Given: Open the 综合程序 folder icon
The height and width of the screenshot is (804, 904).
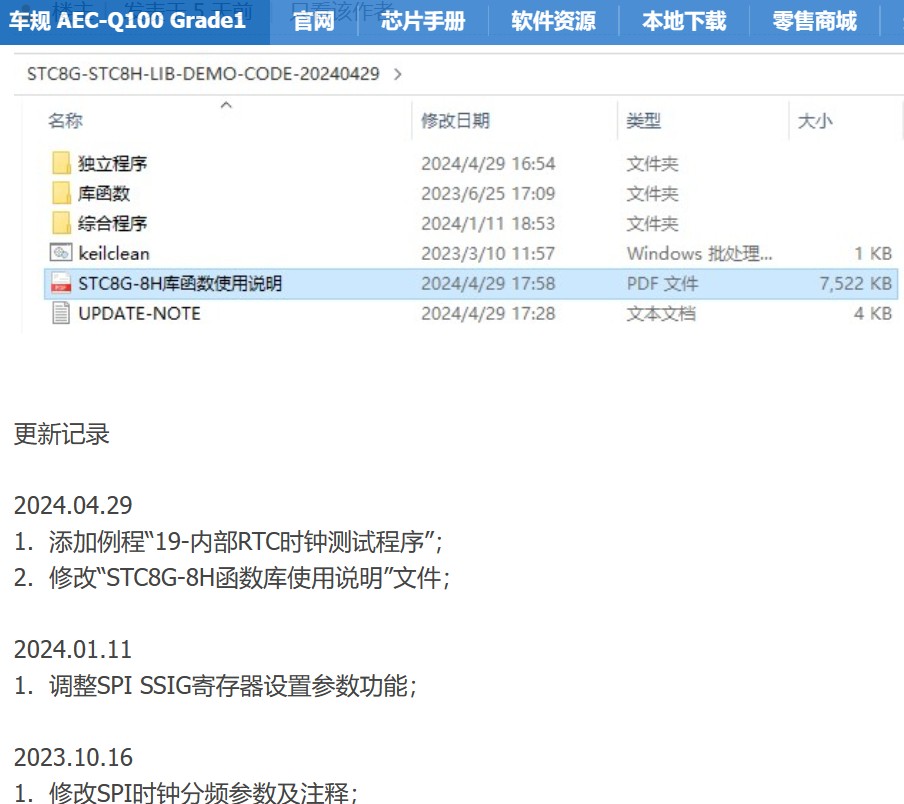Looking at the screenshot, I should [x=61, y=223].
